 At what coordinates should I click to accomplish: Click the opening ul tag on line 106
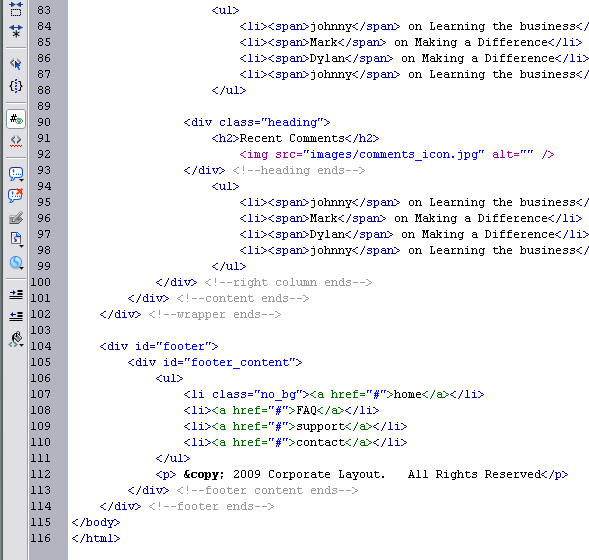(x=169, y=378)
